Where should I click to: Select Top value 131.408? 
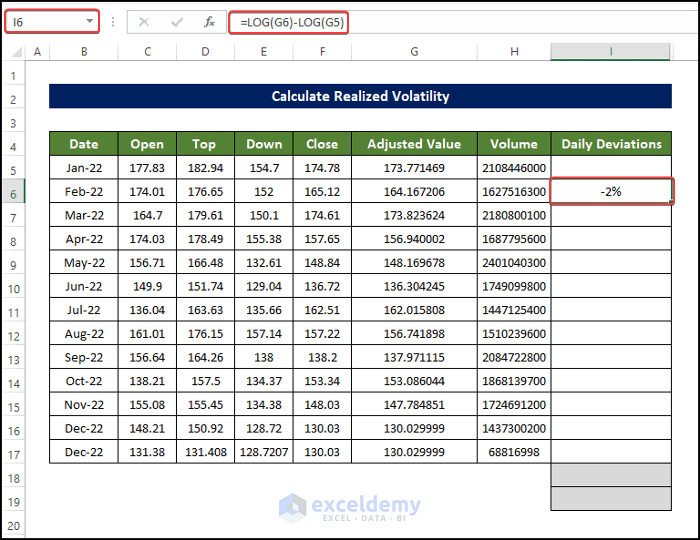tap(205, 452)
